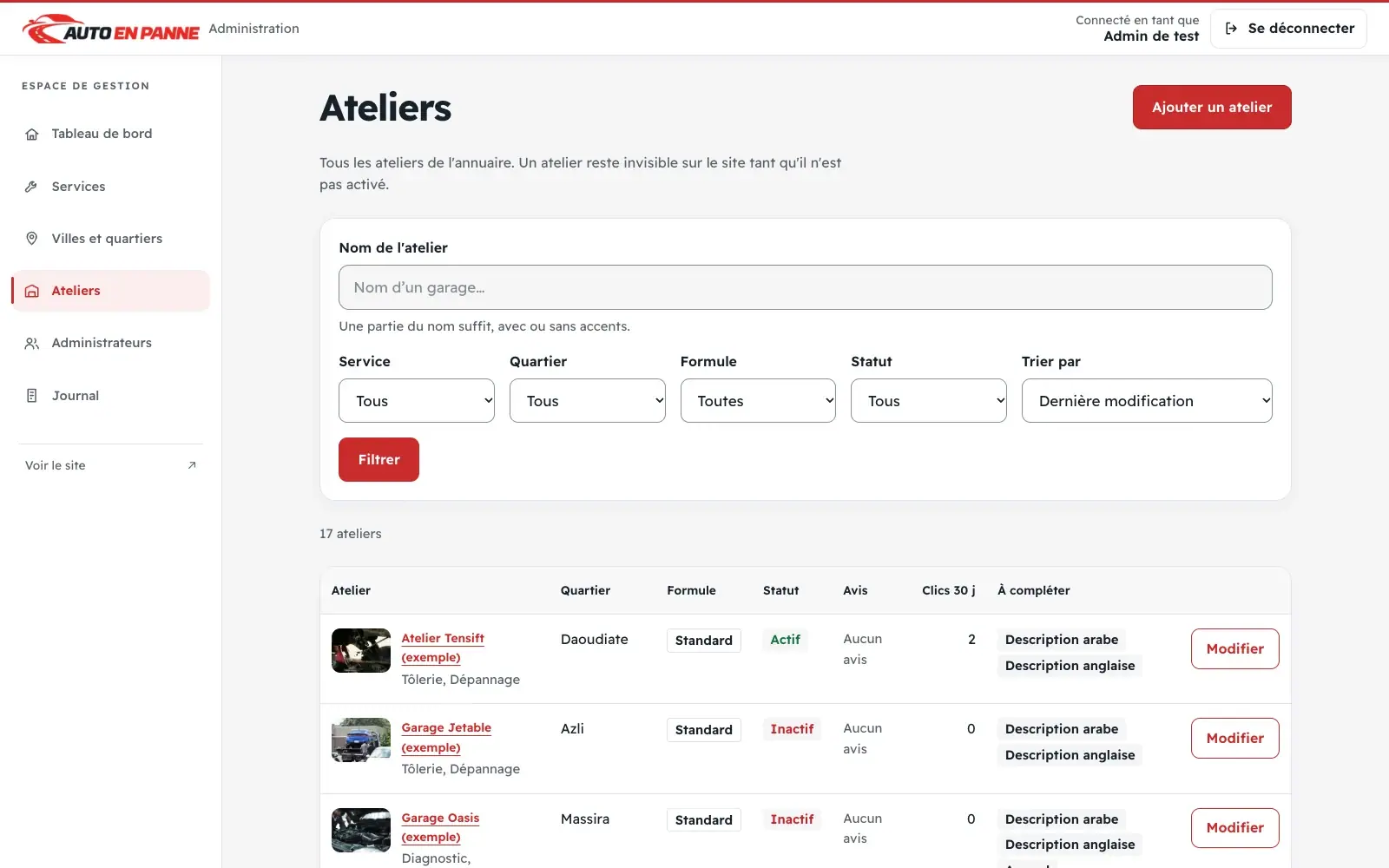Open the Garage Jetable (exemple) link
Image resolution: width=1389 pixels, height=868 pixels.
446,738
